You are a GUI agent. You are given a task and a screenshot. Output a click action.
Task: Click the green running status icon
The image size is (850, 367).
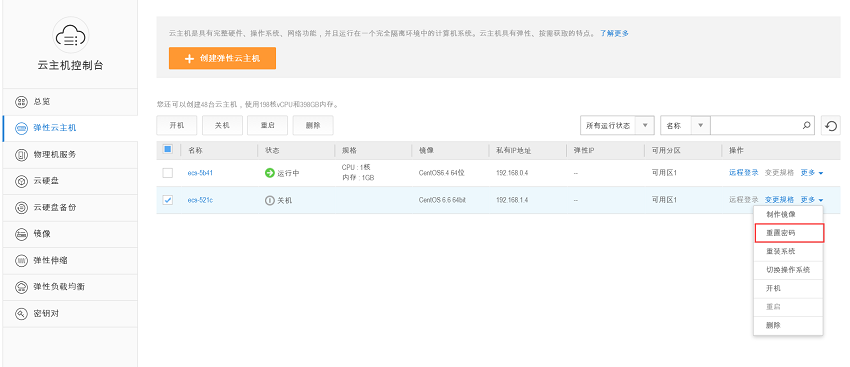[269, 173]
